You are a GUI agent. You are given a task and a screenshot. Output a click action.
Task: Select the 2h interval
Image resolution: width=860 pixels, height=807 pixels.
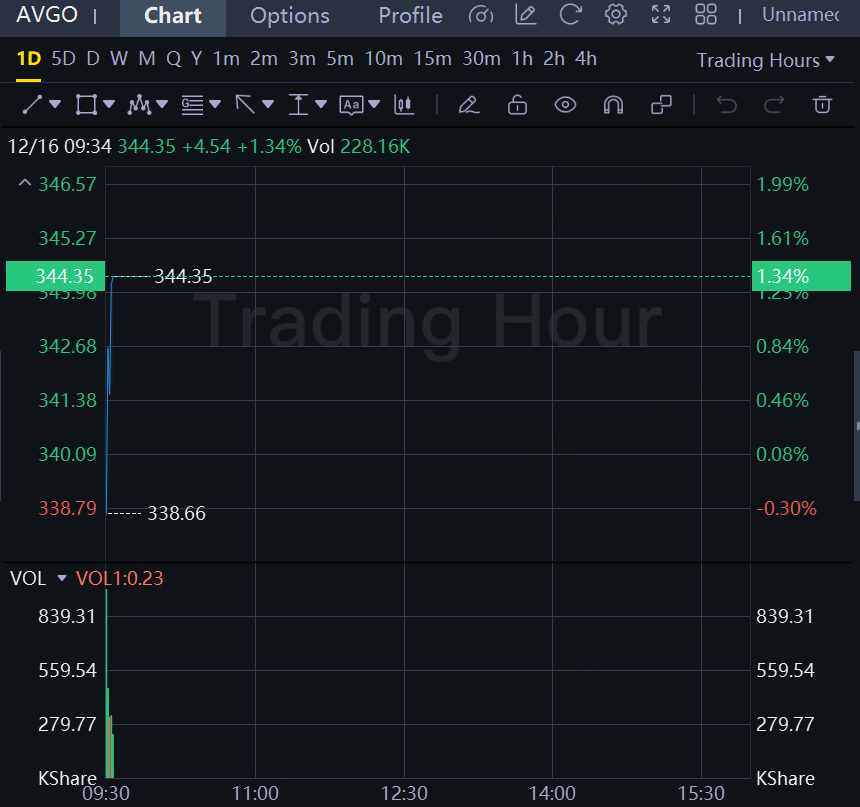coord(553,58)
